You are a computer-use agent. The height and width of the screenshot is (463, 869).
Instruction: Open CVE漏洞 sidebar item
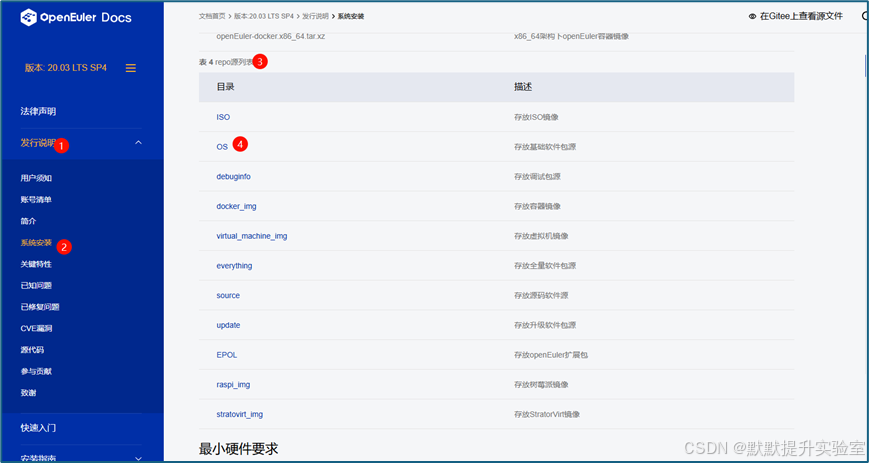pos(36,328)
